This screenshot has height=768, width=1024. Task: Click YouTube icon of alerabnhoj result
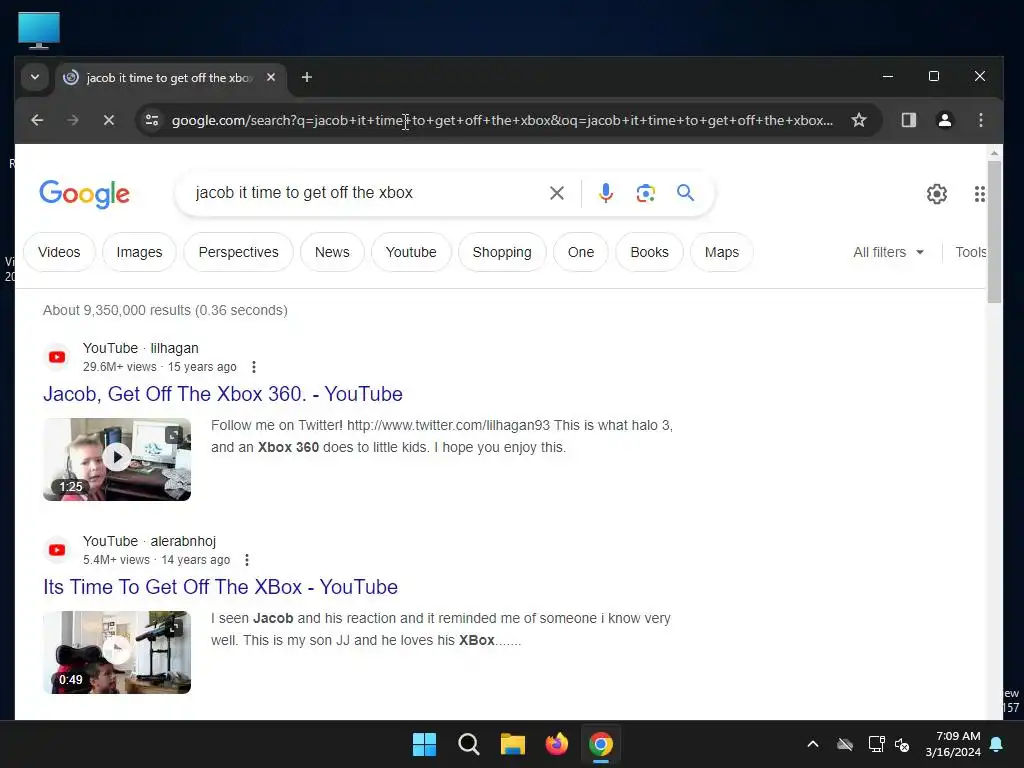click(x=57, y=550)
